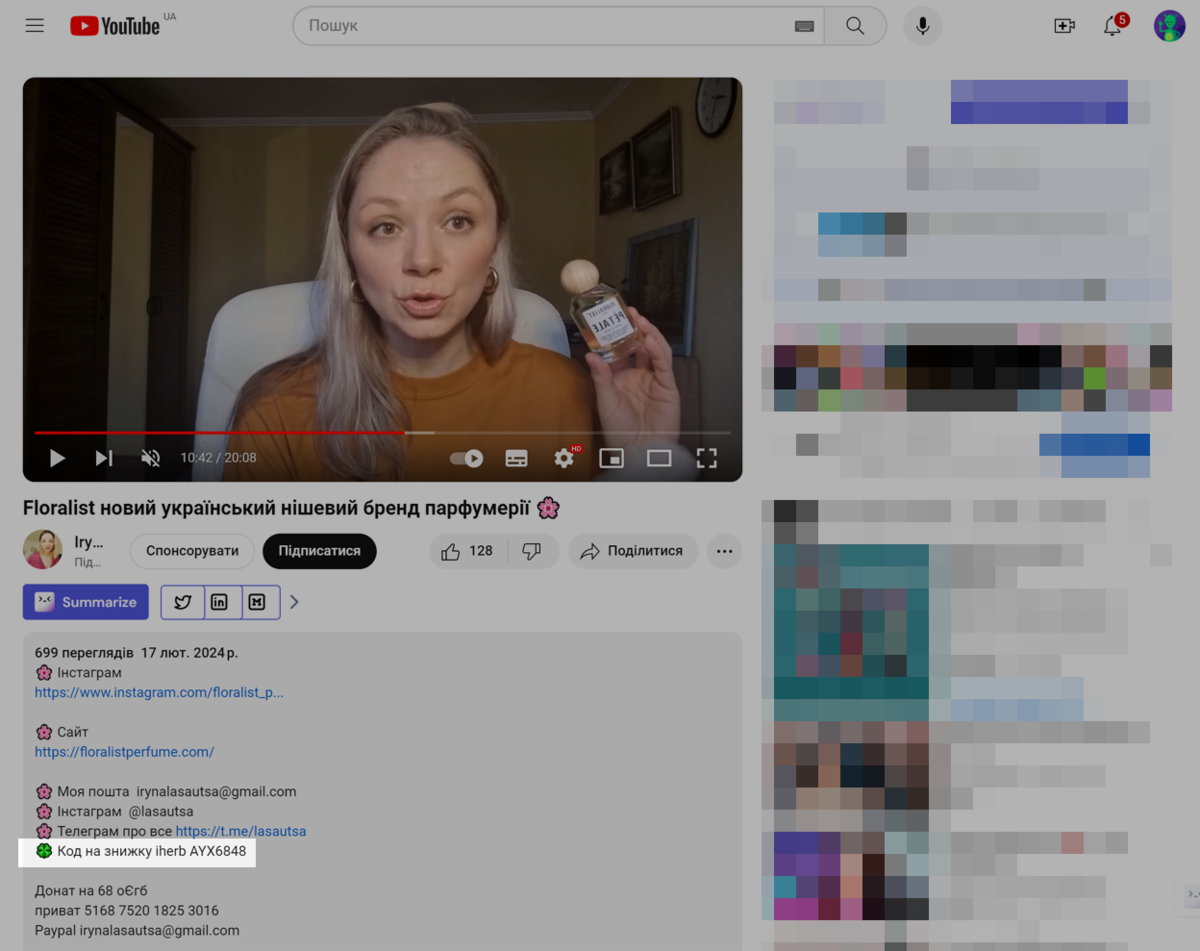Open the channel avatar next to Iry...
The image size is (1200, 951).
(x=43, y=550)
